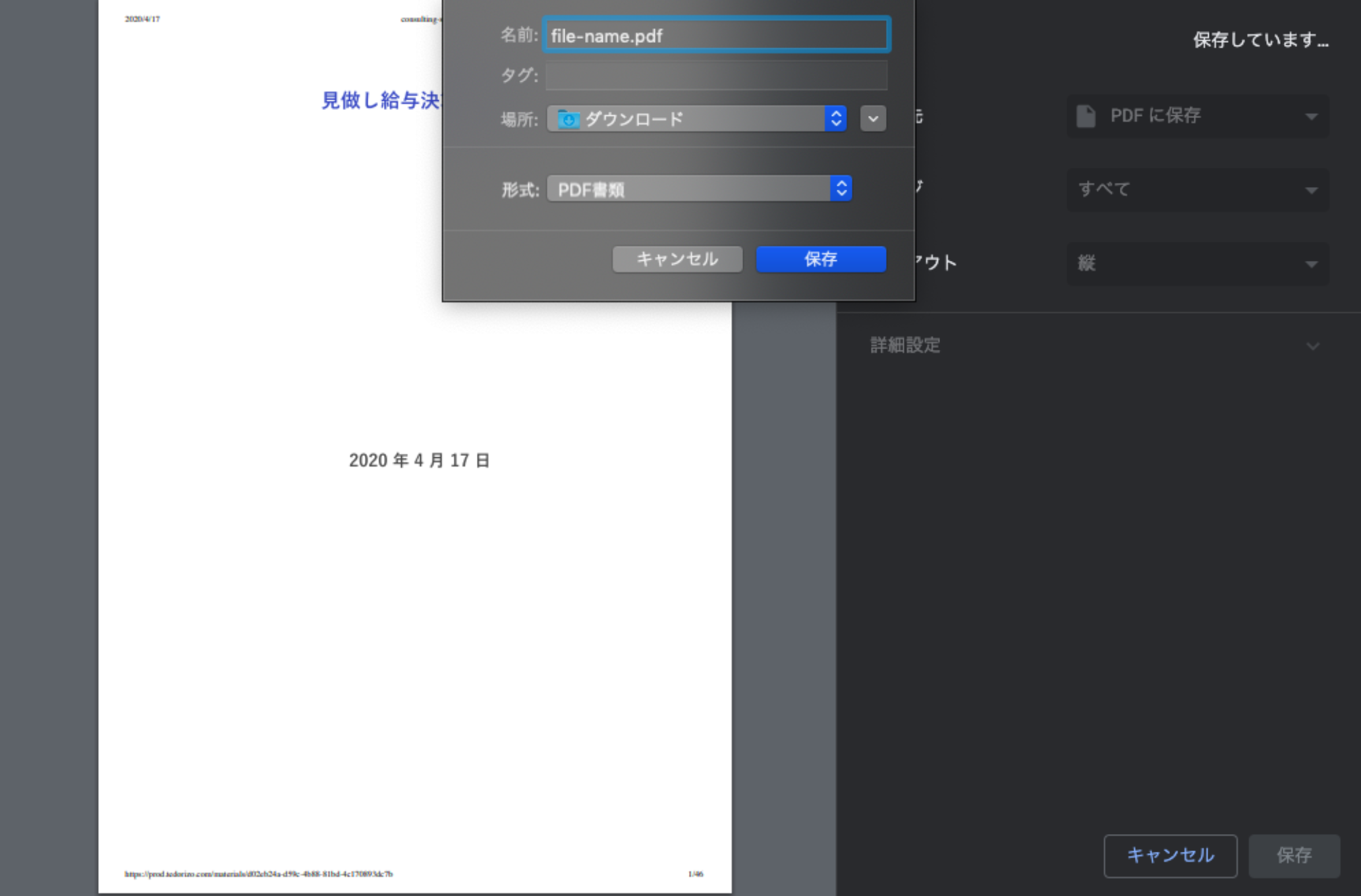Click the location stepper arrows
The width and height of the screenshot is (1361, 896).
point(836,119)
